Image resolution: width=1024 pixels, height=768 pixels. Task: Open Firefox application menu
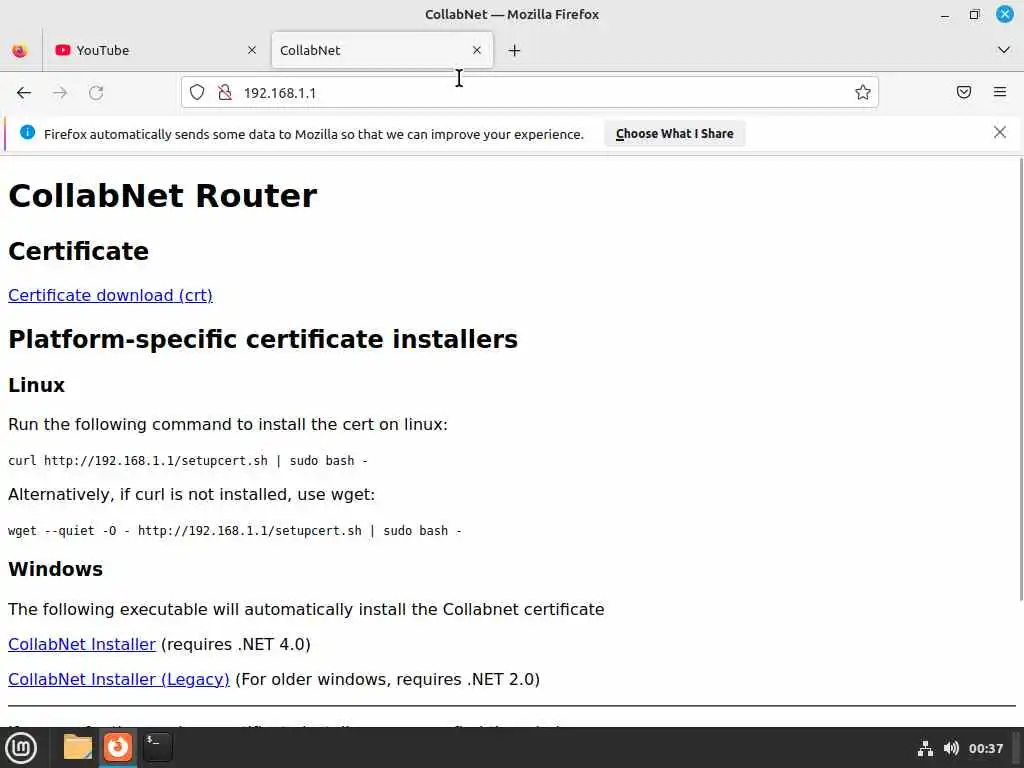point(1000,92)
